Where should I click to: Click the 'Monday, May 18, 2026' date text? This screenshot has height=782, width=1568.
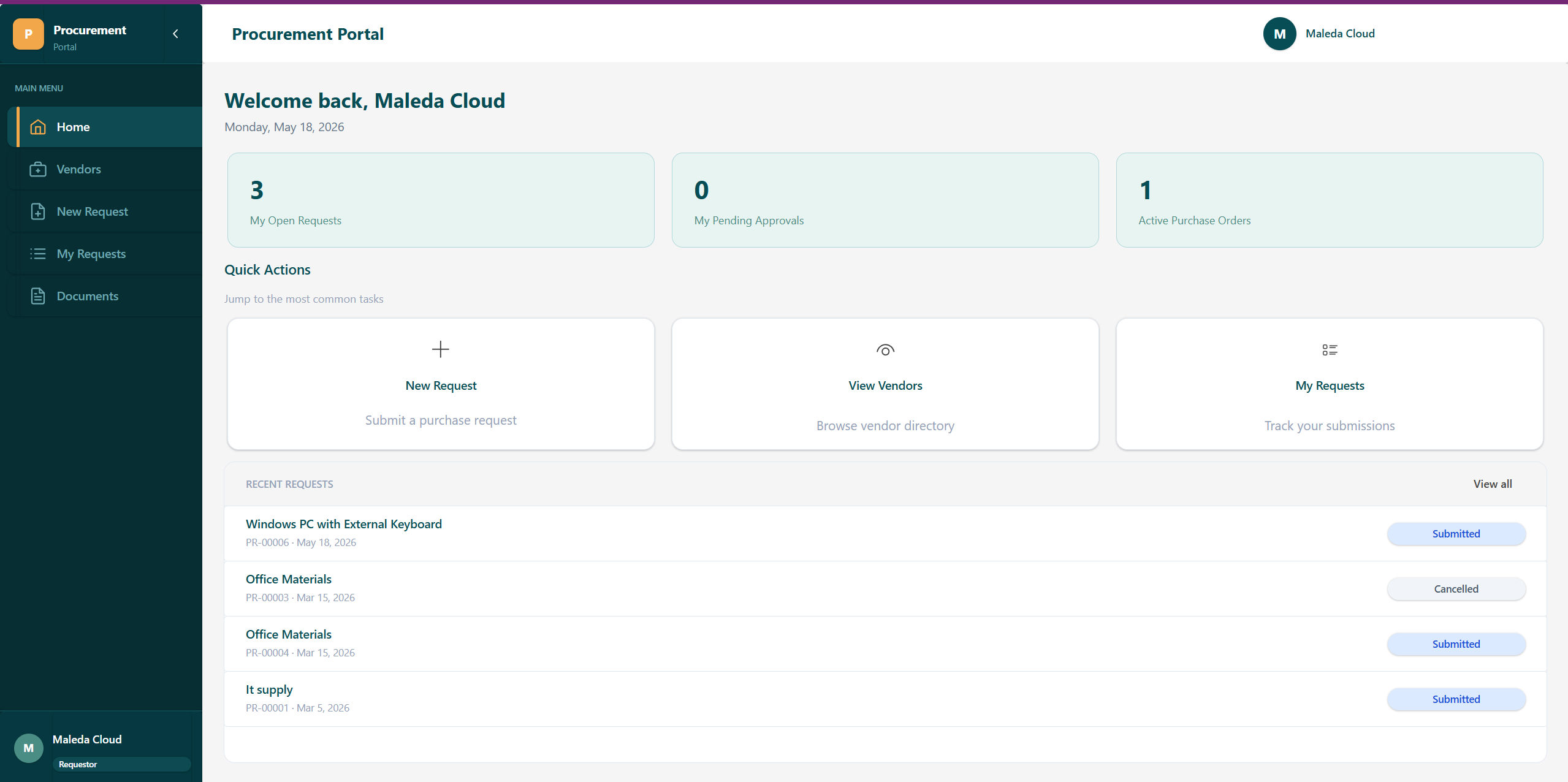pos(284,127)
